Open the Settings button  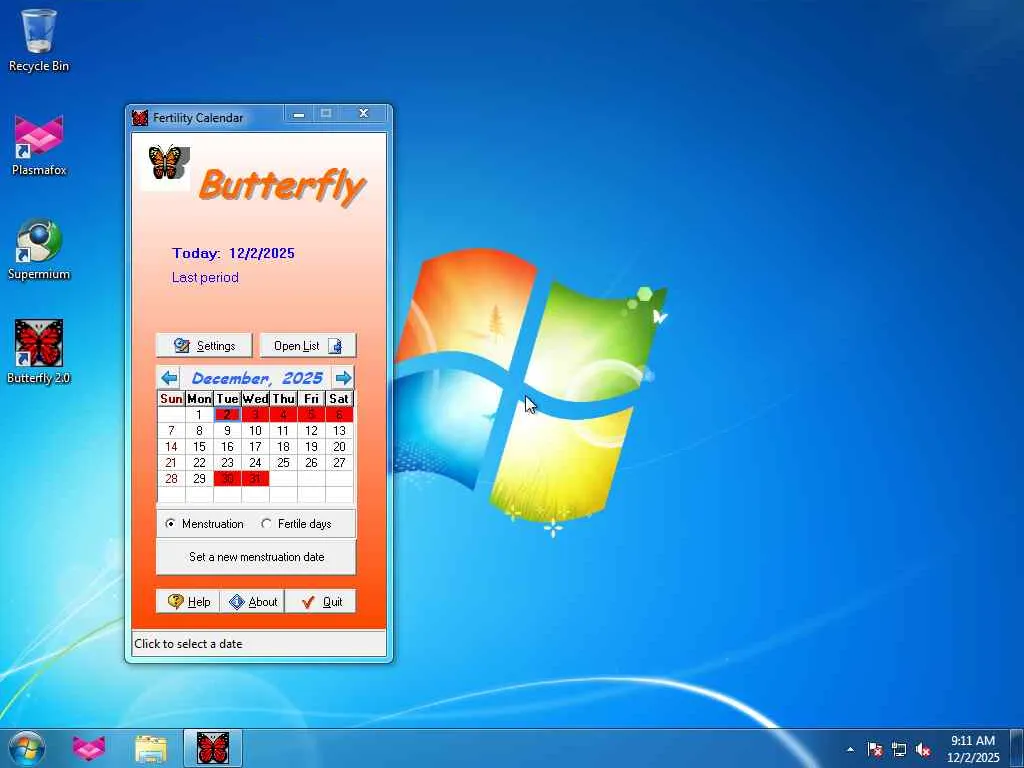point(204,345)
